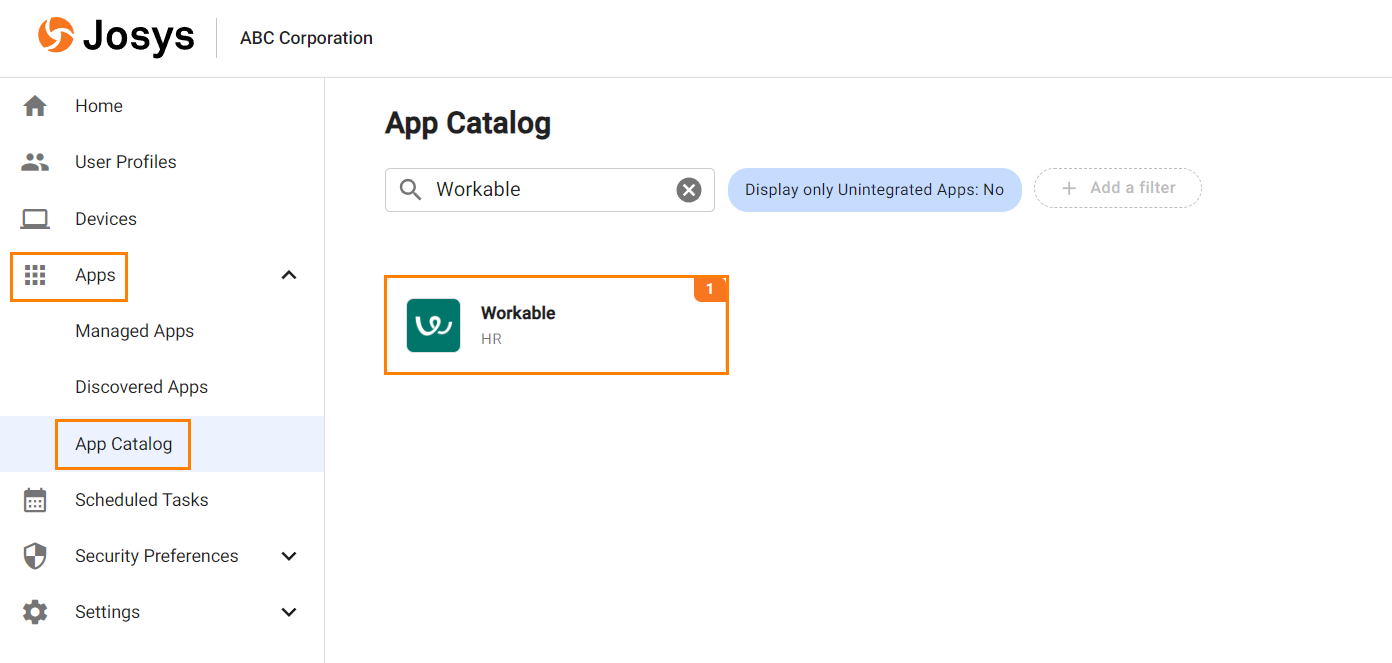1392x663 pixels.
Task: Open Managed Apps
Action: coord(135,331)
